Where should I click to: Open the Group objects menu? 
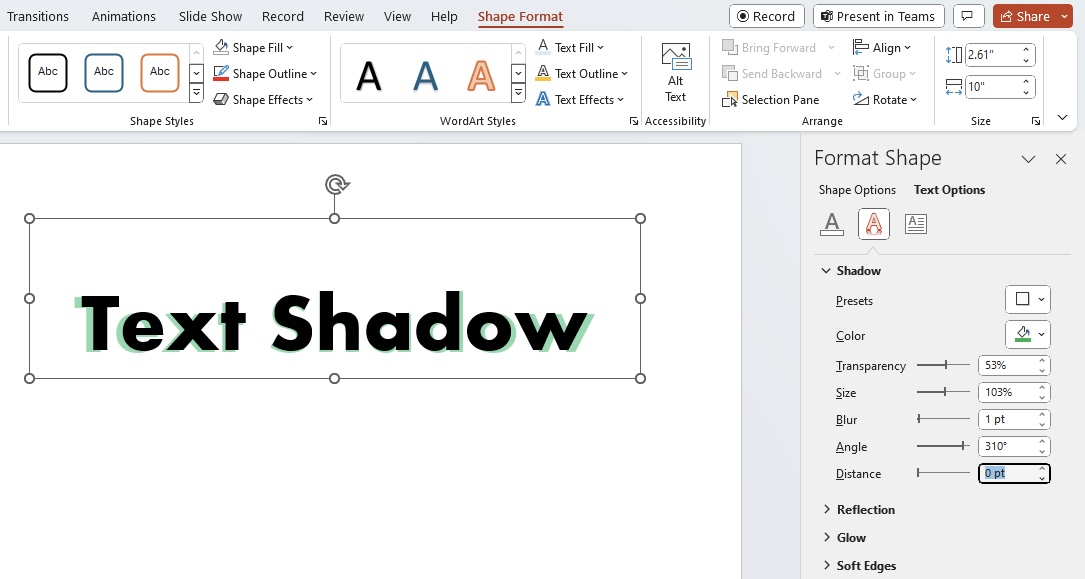[x=884, y=74]
